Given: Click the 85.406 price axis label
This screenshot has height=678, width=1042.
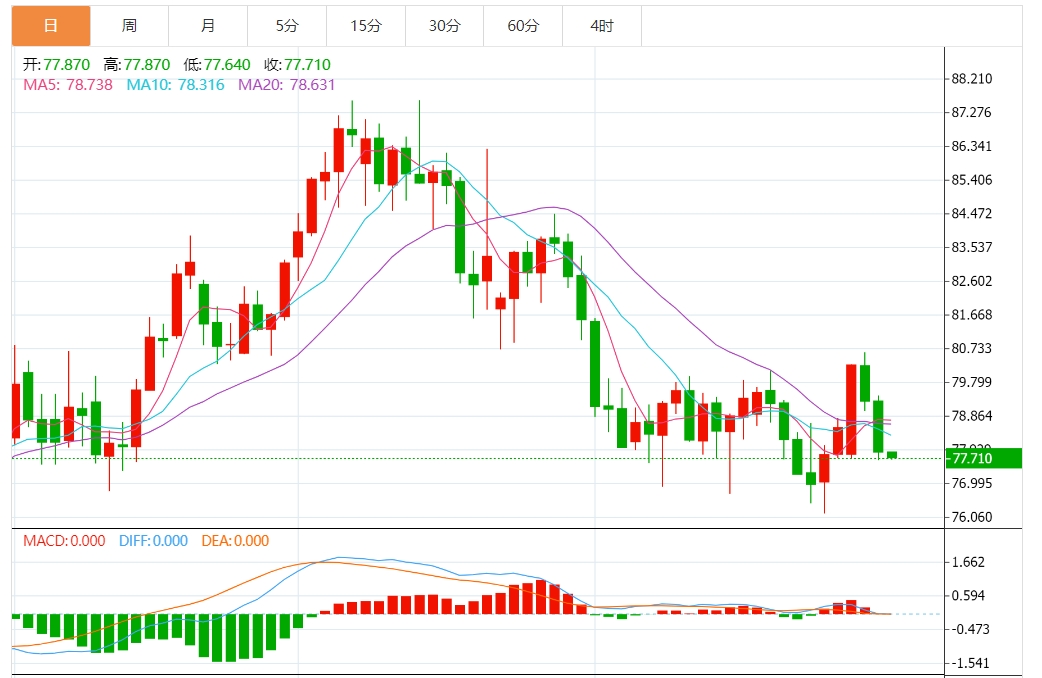Looking at the screenshot, I should point(972,180).
